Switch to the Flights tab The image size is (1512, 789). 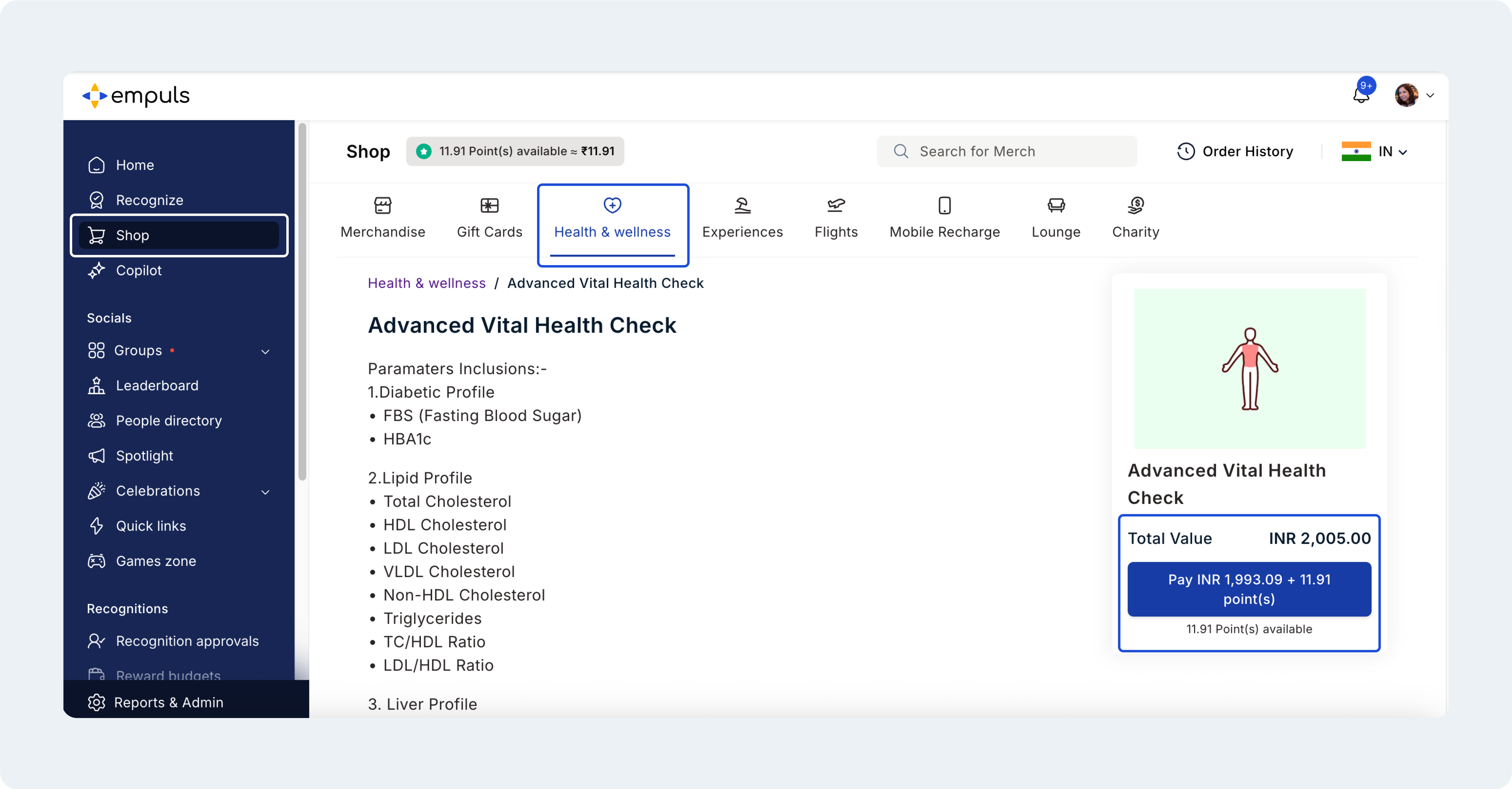[836, 218]
